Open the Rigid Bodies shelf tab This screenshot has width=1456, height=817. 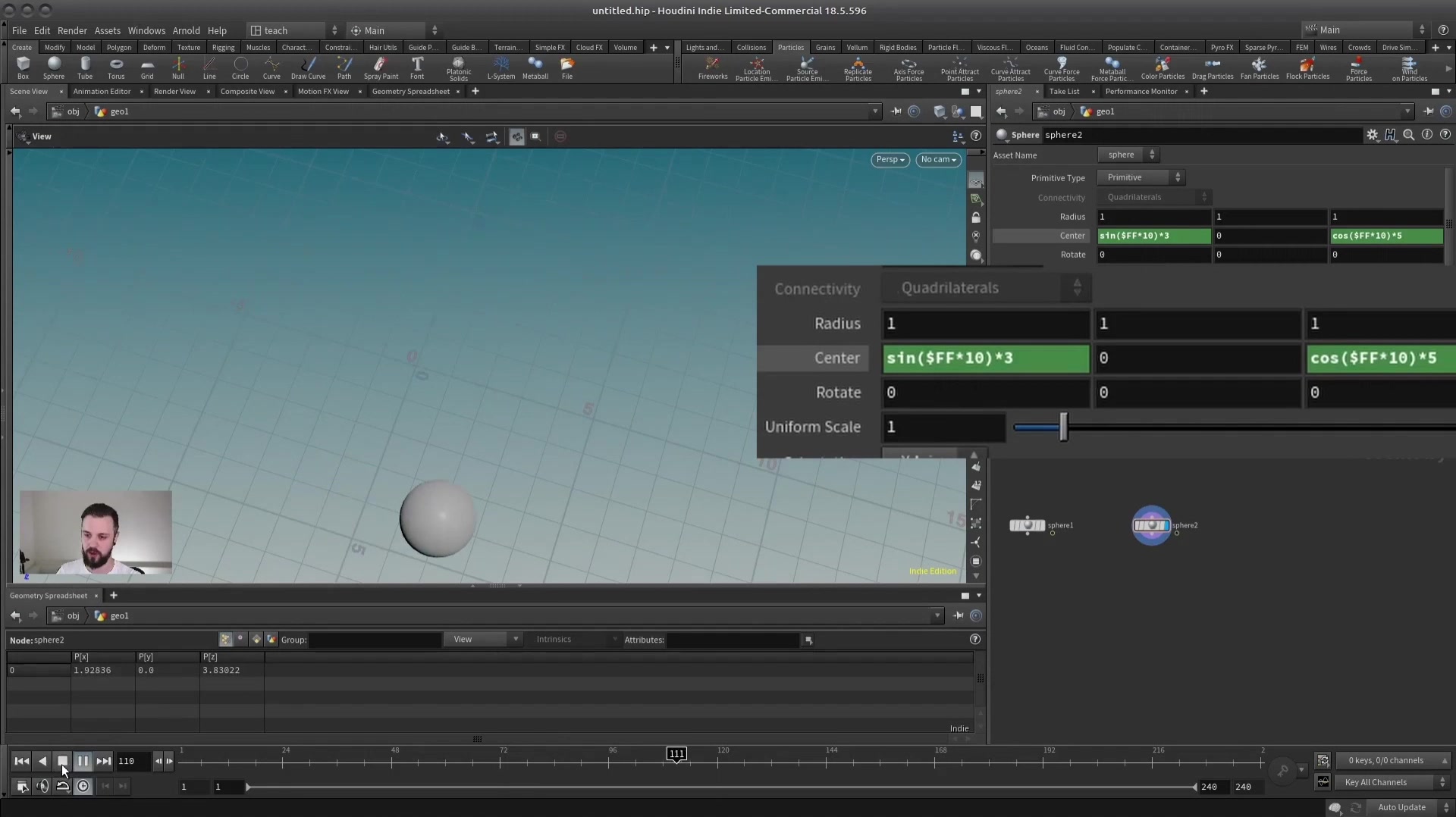(x=897, y=47)
